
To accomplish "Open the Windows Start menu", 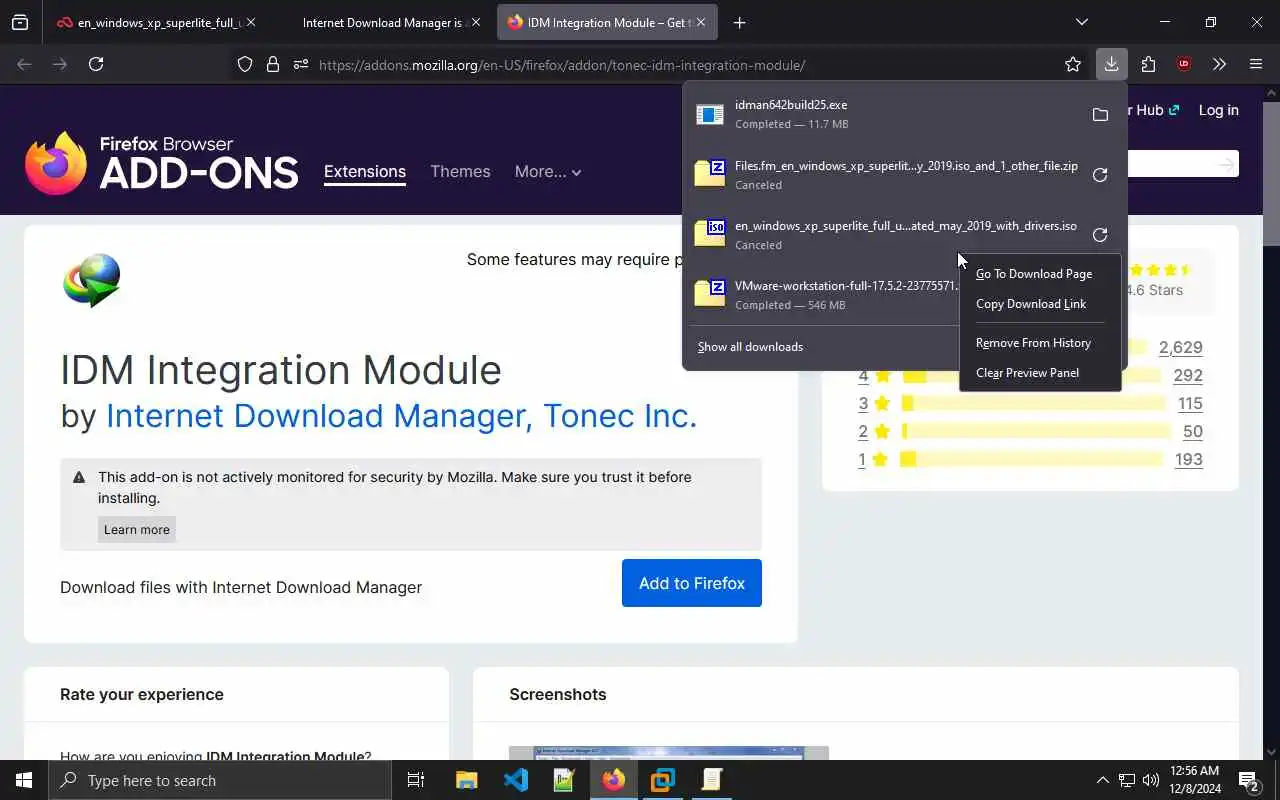I will point(24,780).
